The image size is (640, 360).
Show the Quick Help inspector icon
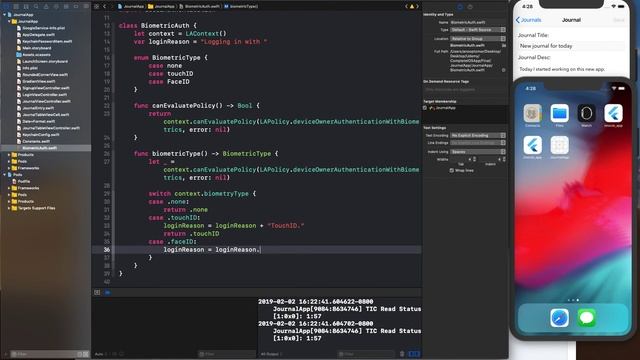coord(470,7)
